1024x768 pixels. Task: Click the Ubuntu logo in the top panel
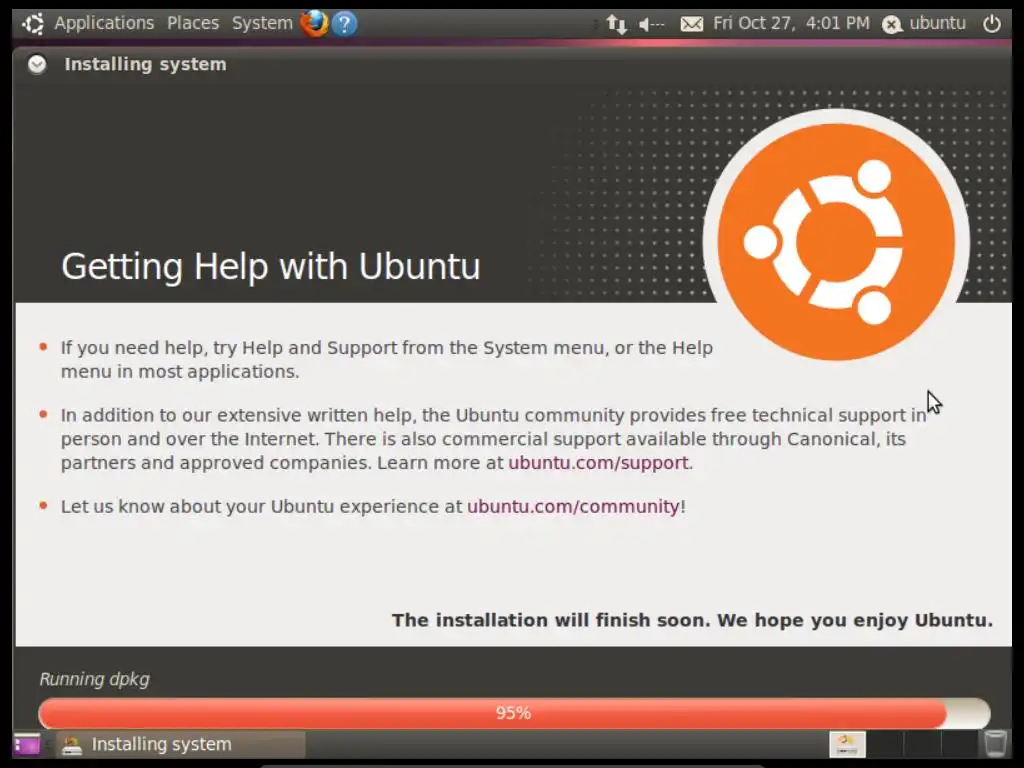point(33,24)
